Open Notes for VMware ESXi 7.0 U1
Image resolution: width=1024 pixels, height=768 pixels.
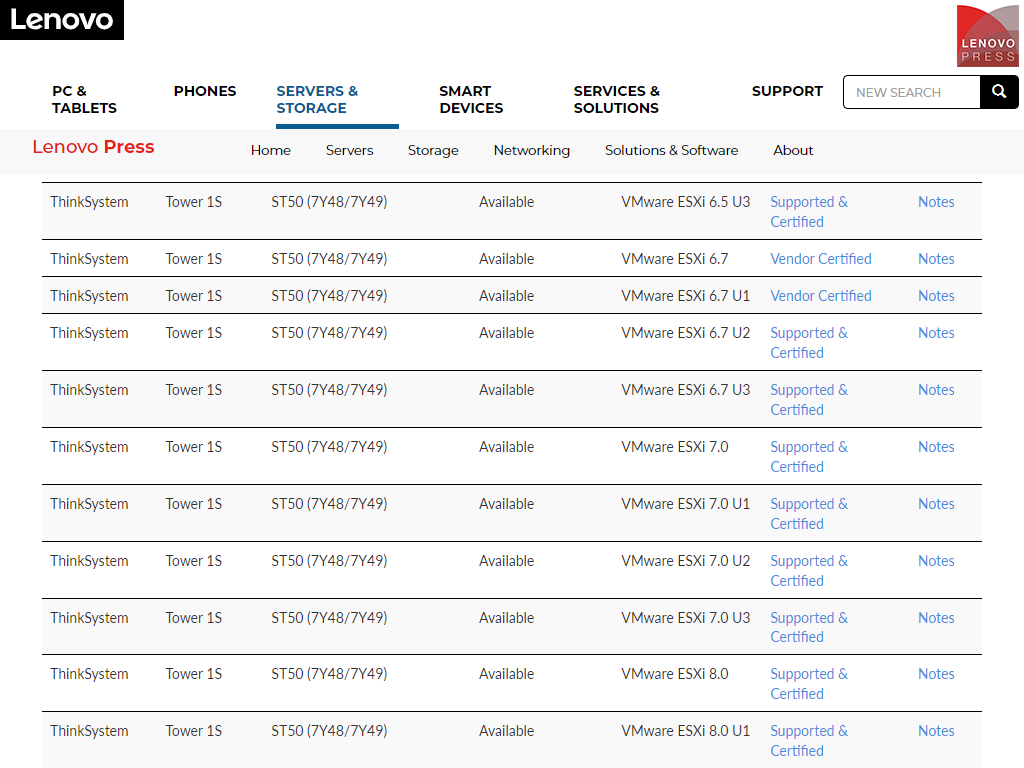click(x=936, y=504)
